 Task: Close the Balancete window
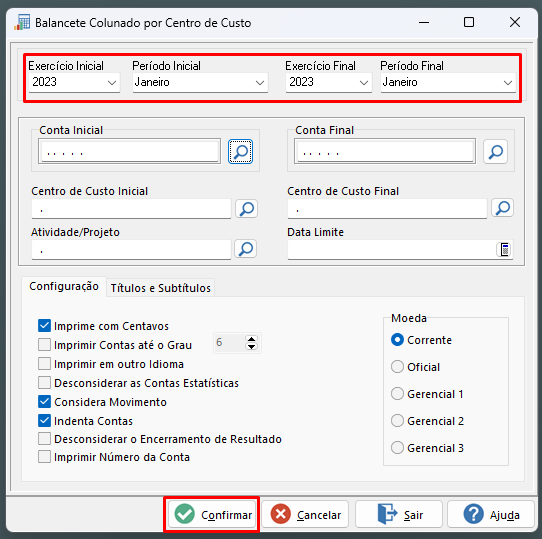(x=515, y=22)
